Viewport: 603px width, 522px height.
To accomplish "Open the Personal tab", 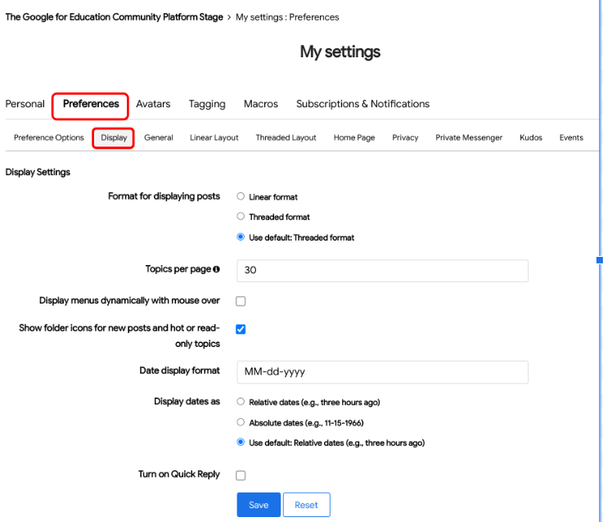I will click(25, 104).
